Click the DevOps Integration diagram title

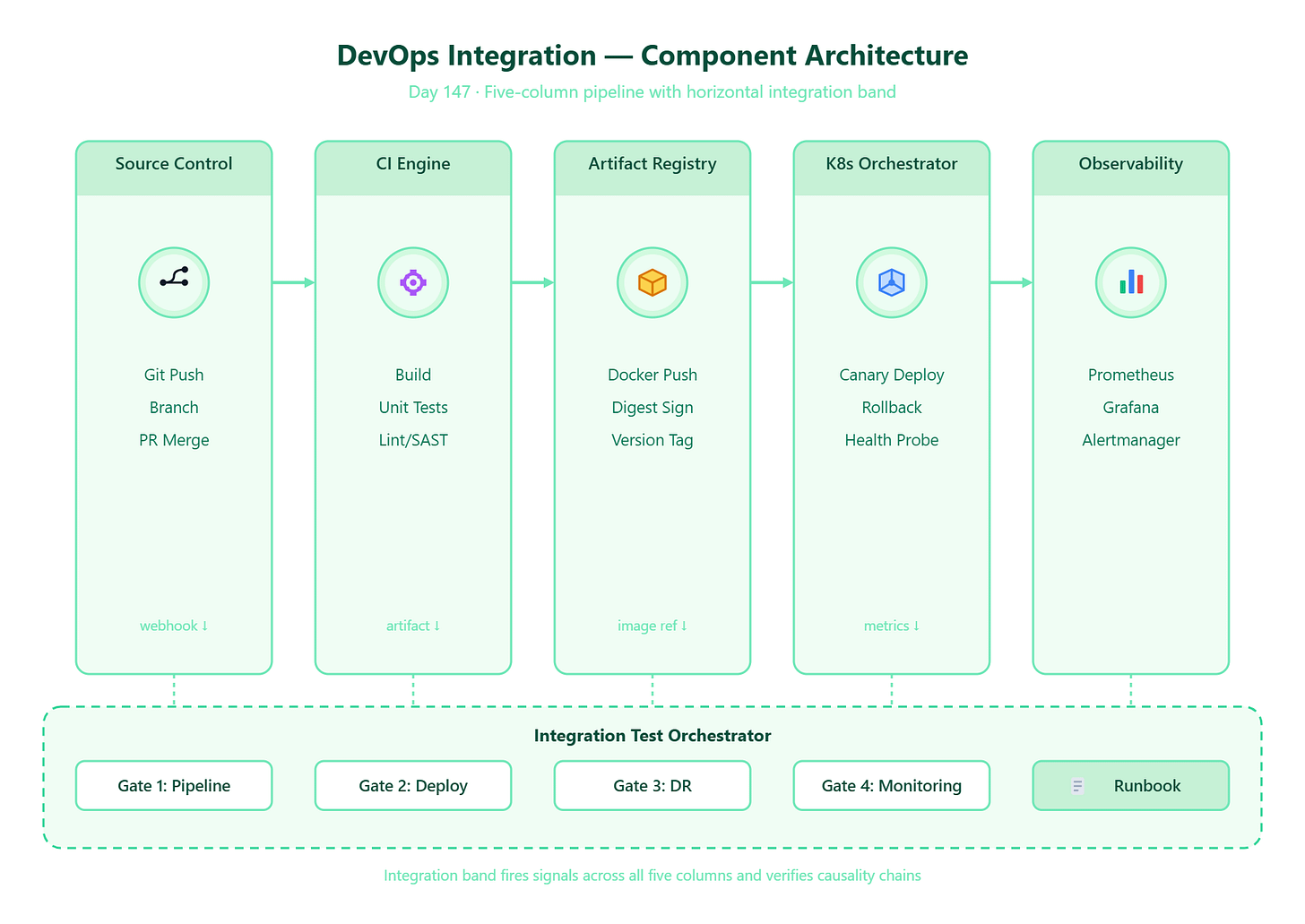coord(652,56)
